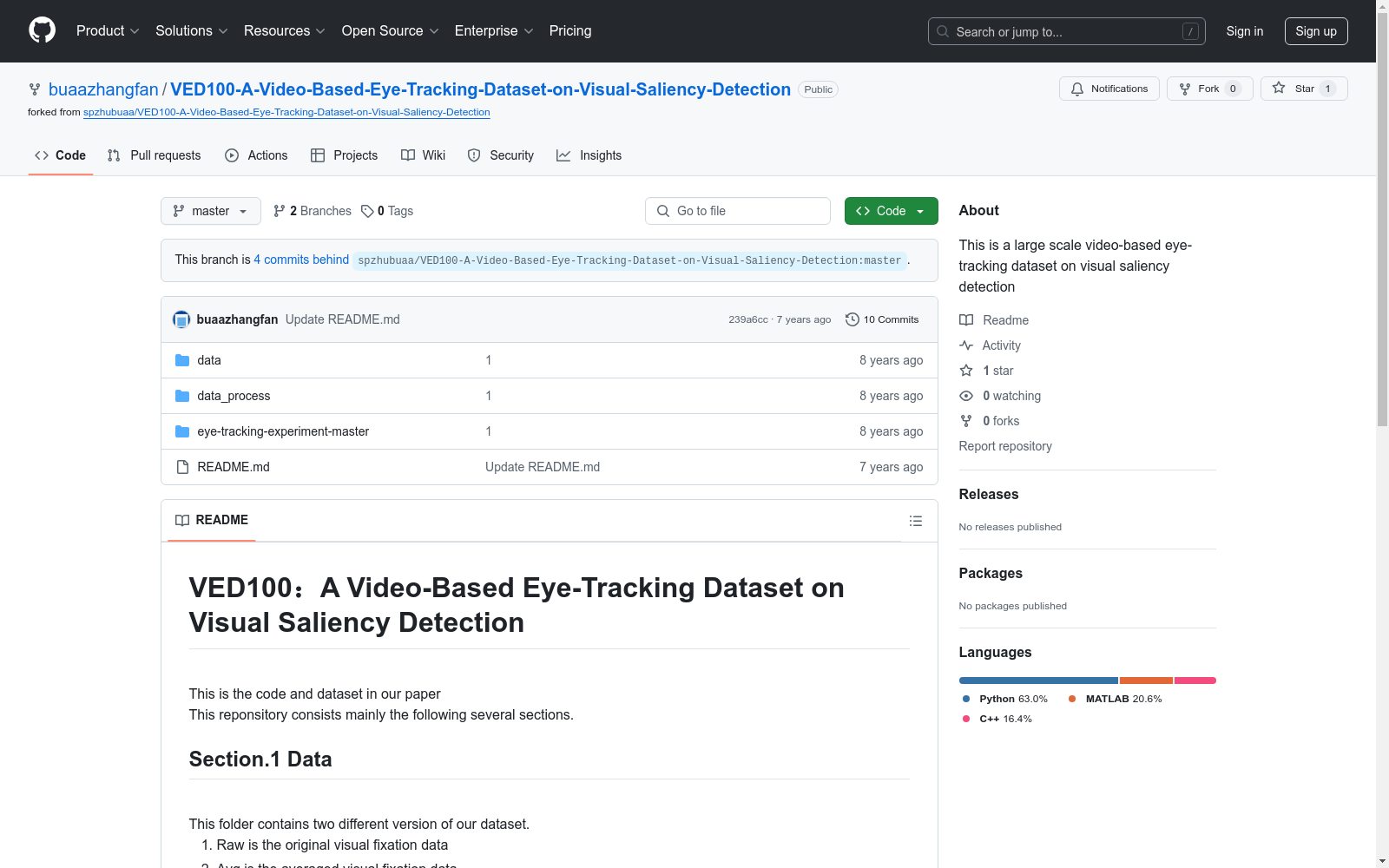Open the 4 commits behind link
This screenshot has height=868, width=1389.
click(x=301, y=260)
